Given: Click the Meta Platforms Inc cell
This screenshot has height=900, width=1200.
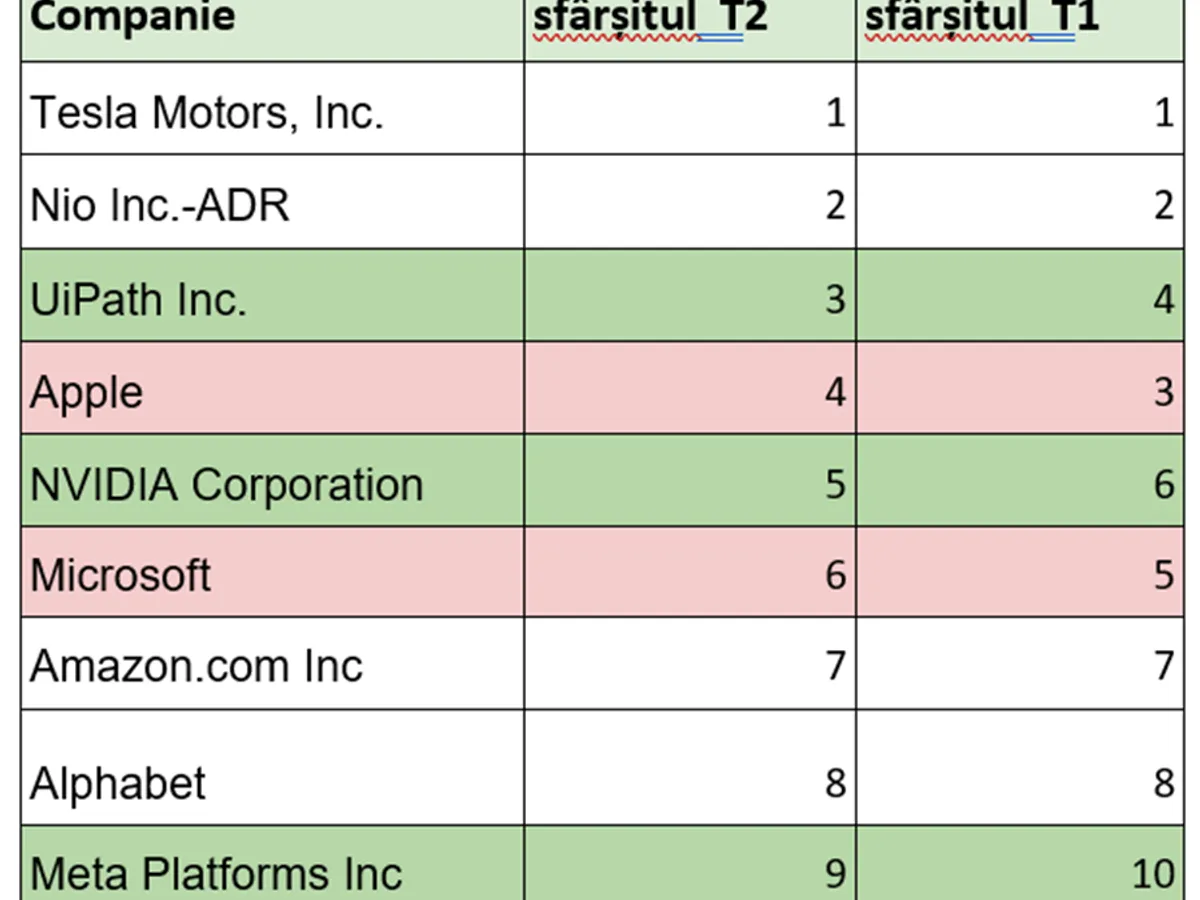Looking at the screenshot, I should coord(272,864).
